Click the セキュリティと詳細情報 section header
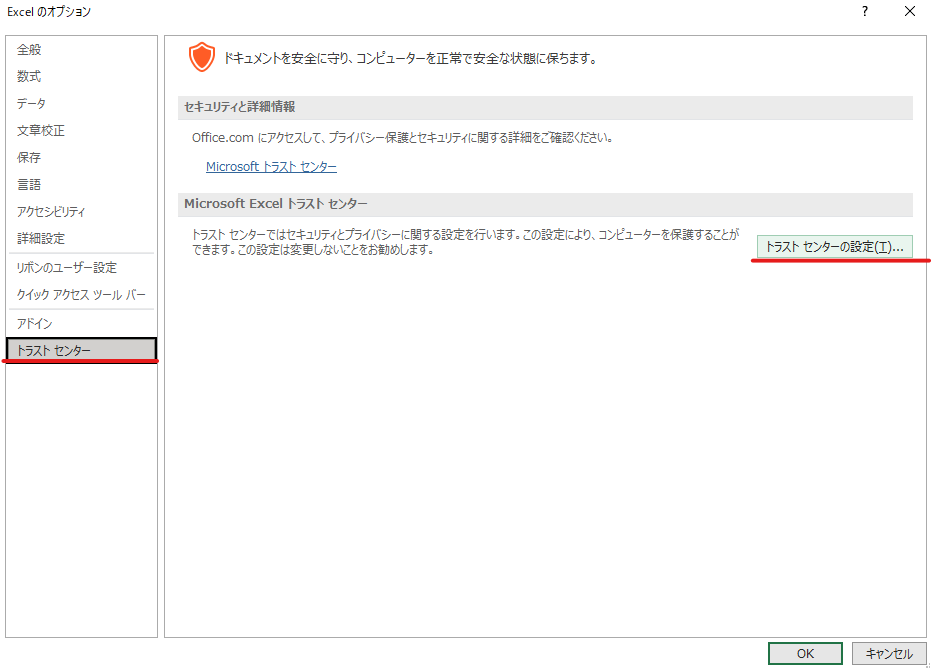The height and width of the screenshot is (668, 931). [x=545, y=107]
